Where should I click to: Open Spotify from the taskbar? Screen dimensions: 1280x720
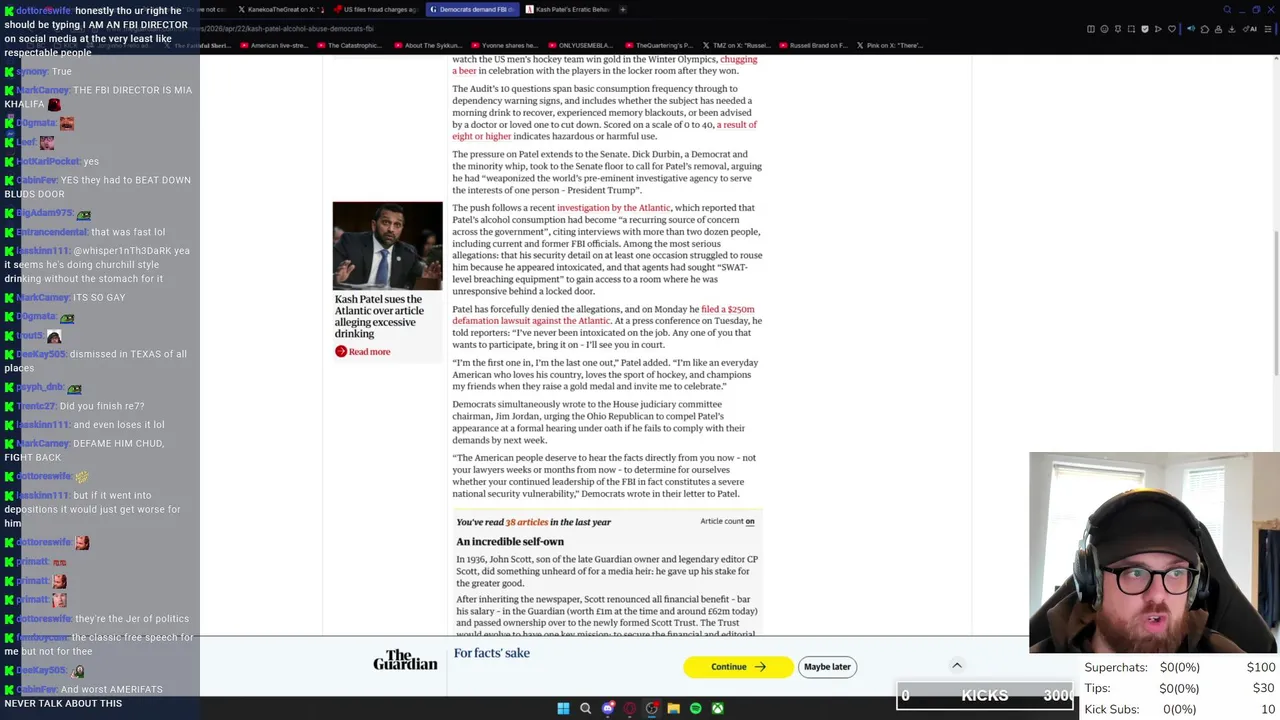tap(695, 708)
